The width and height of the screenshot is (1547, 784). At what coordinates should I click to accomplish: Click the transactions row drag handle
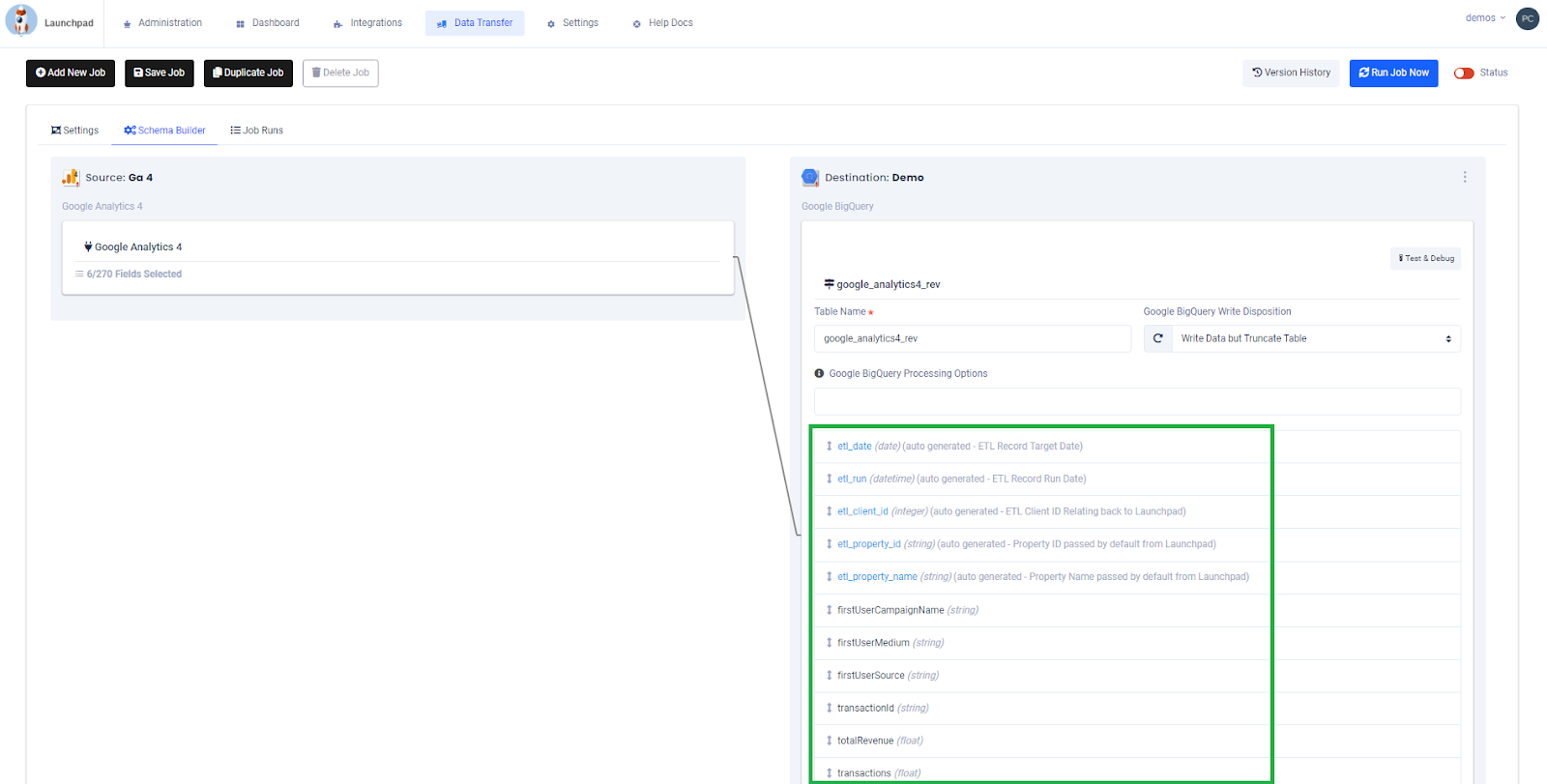tap(829, 773)
